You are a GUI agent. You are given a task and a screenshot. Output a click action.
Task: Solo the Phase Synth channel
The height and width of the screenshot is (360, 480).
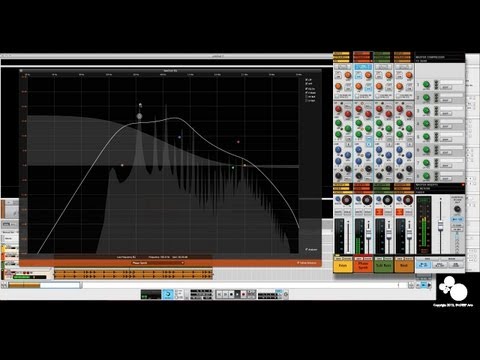pyautogui.click(x=368, y=212)
